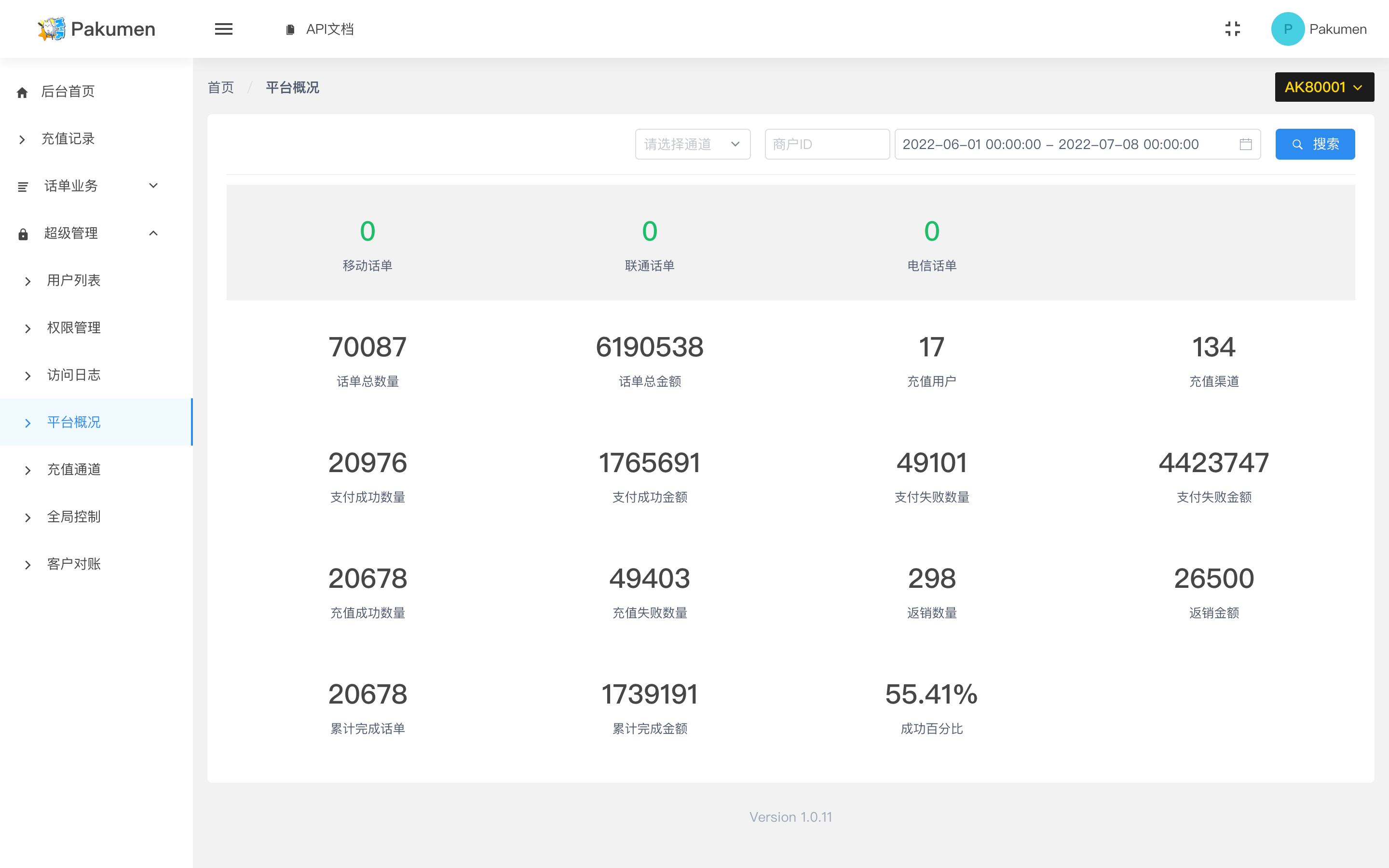The width and height of the screenshot is (1389, 868).
Task: Open 客户对账 sidebar item
Action: click(73, 564)
